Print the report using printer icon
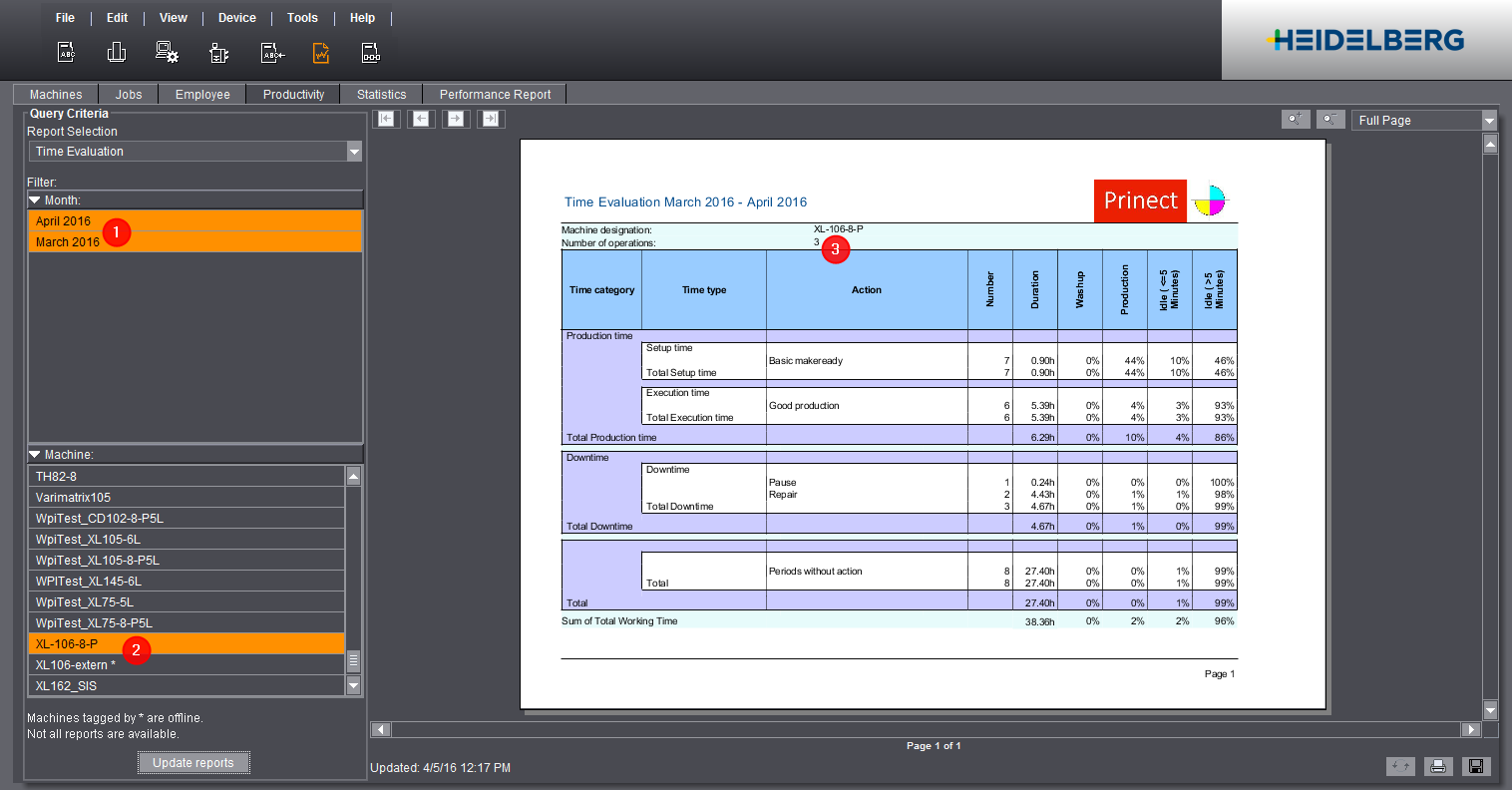Viewport: 1512px width, 790px height. 1438,766
